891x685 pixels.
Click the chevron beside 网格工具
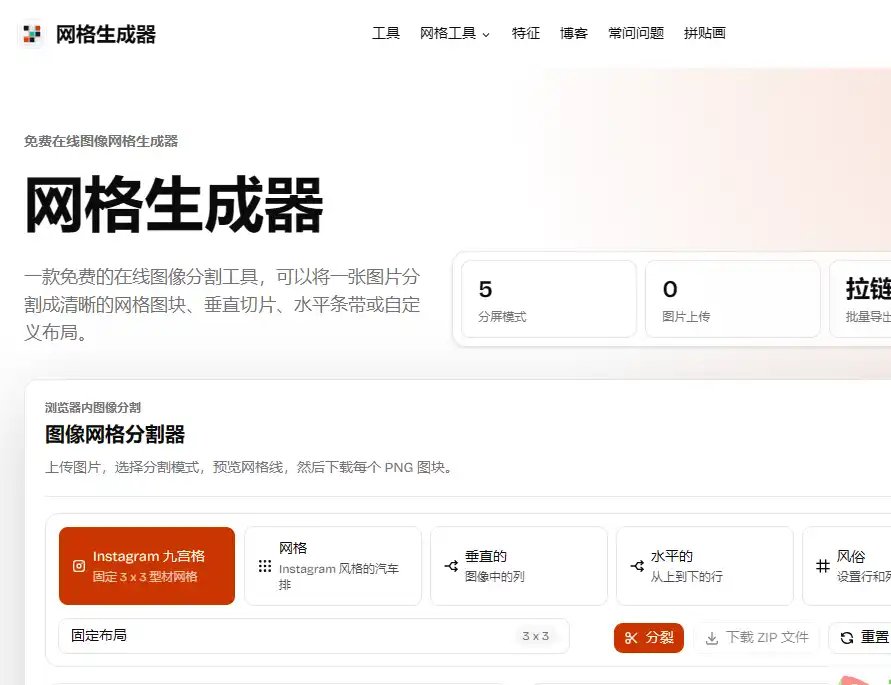[x=486, y=35]
